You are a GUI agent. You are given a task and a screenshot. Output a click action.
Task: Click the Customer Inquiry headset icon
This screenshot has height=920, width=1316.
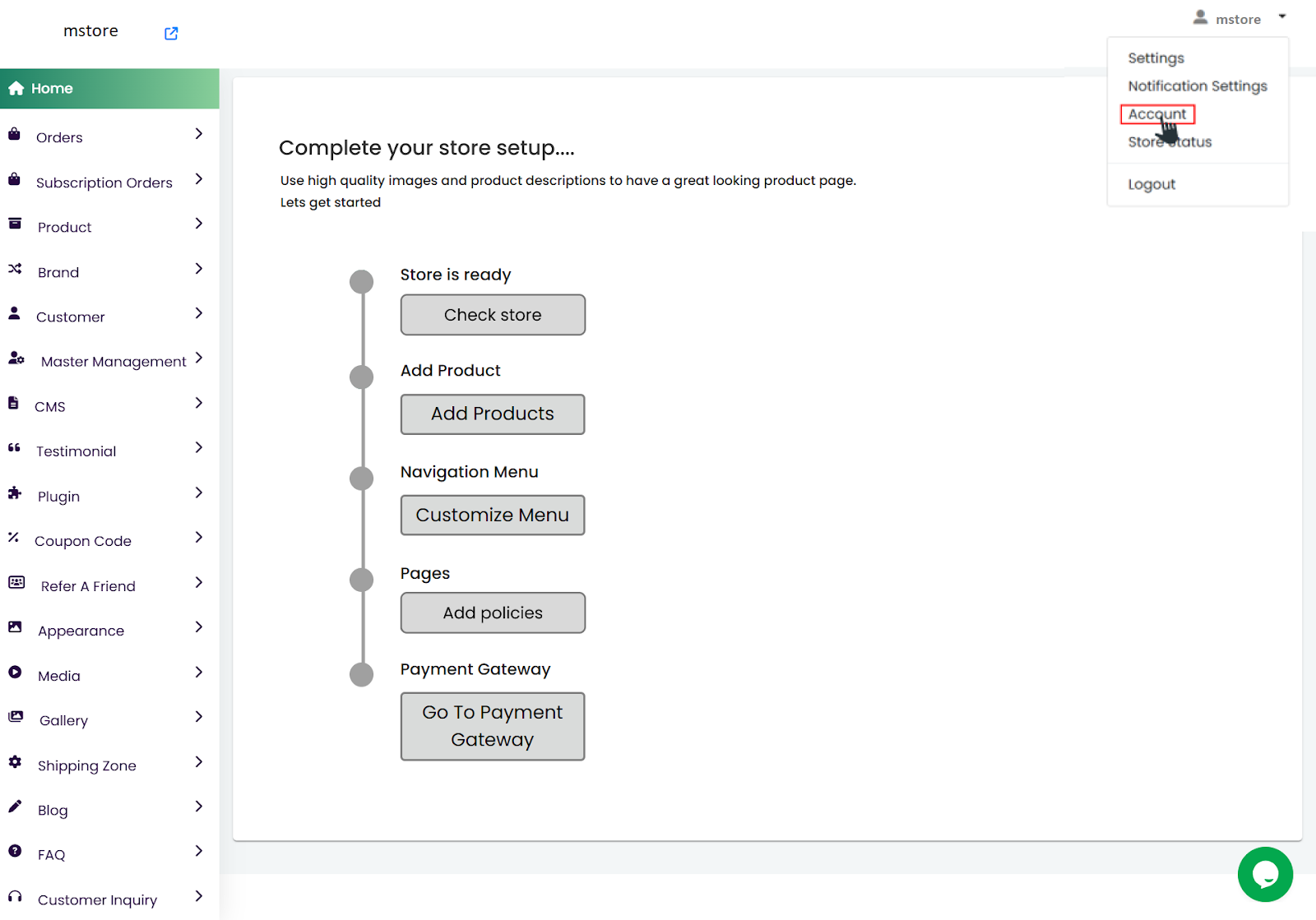[x=15, y=897]
